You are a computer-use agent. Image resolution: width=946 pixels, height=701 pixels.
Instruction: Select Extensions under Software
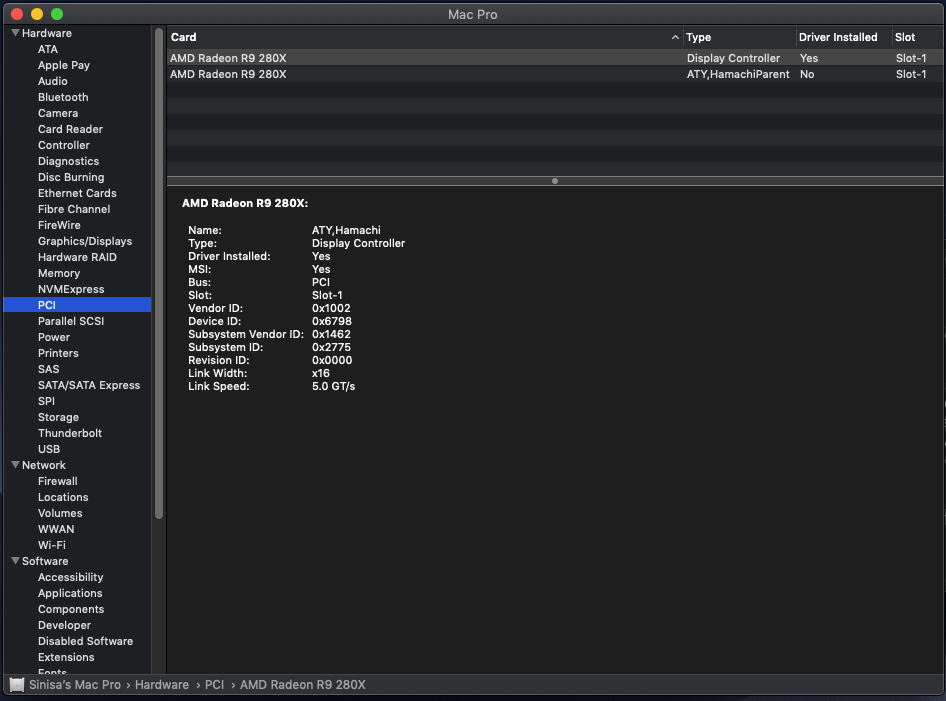click(x=66, y=657)
